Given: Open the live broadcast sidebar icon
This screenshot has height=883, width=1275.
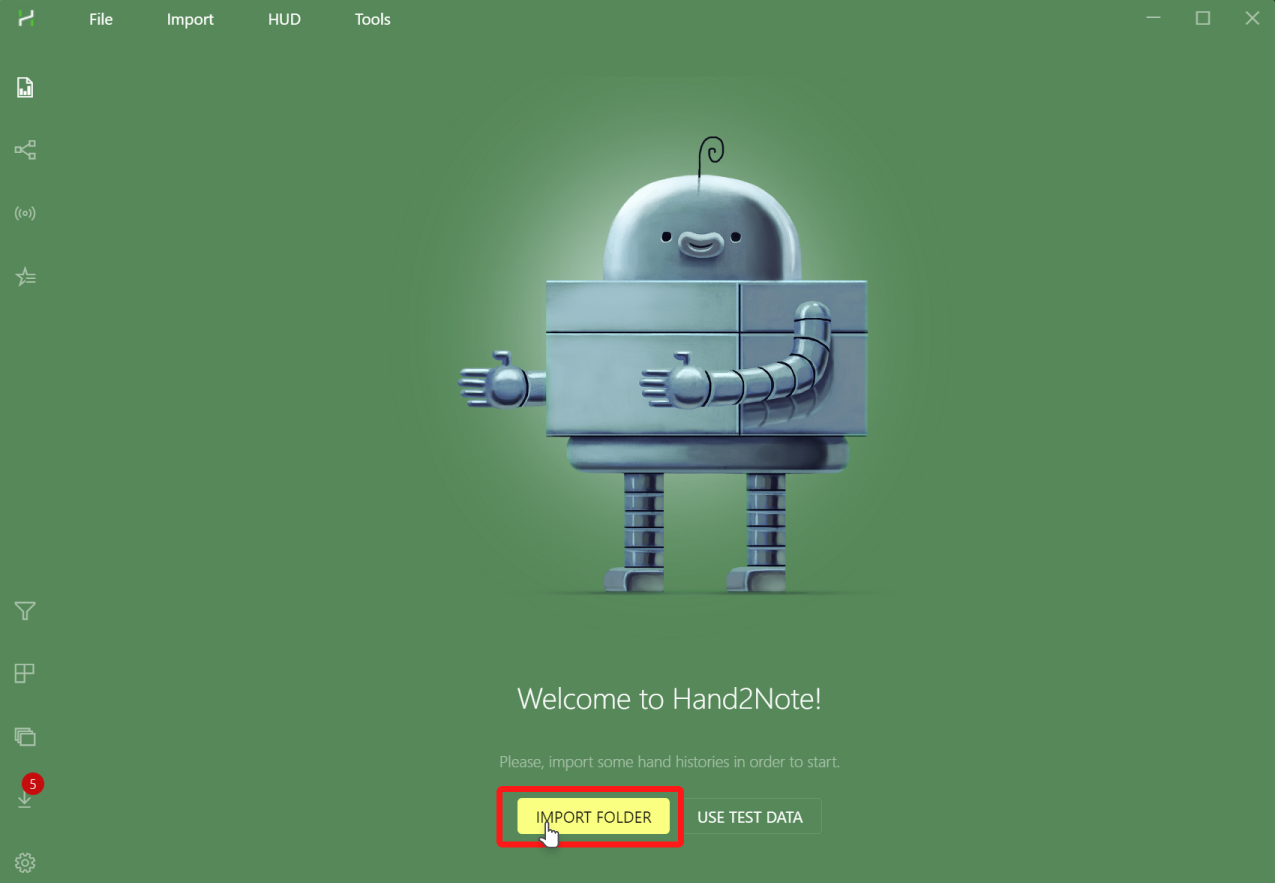Looking at the screenshot, I should [25, 213].
